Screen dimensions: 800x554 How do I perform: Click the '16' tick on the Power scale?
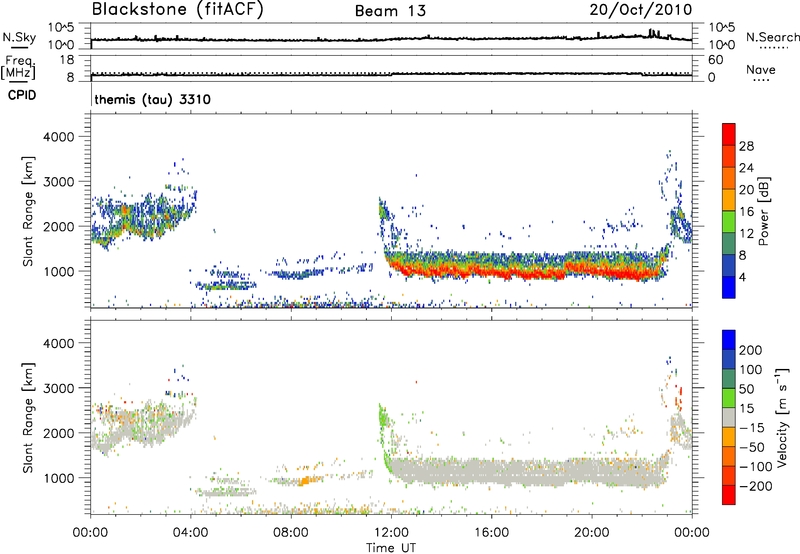746,211
